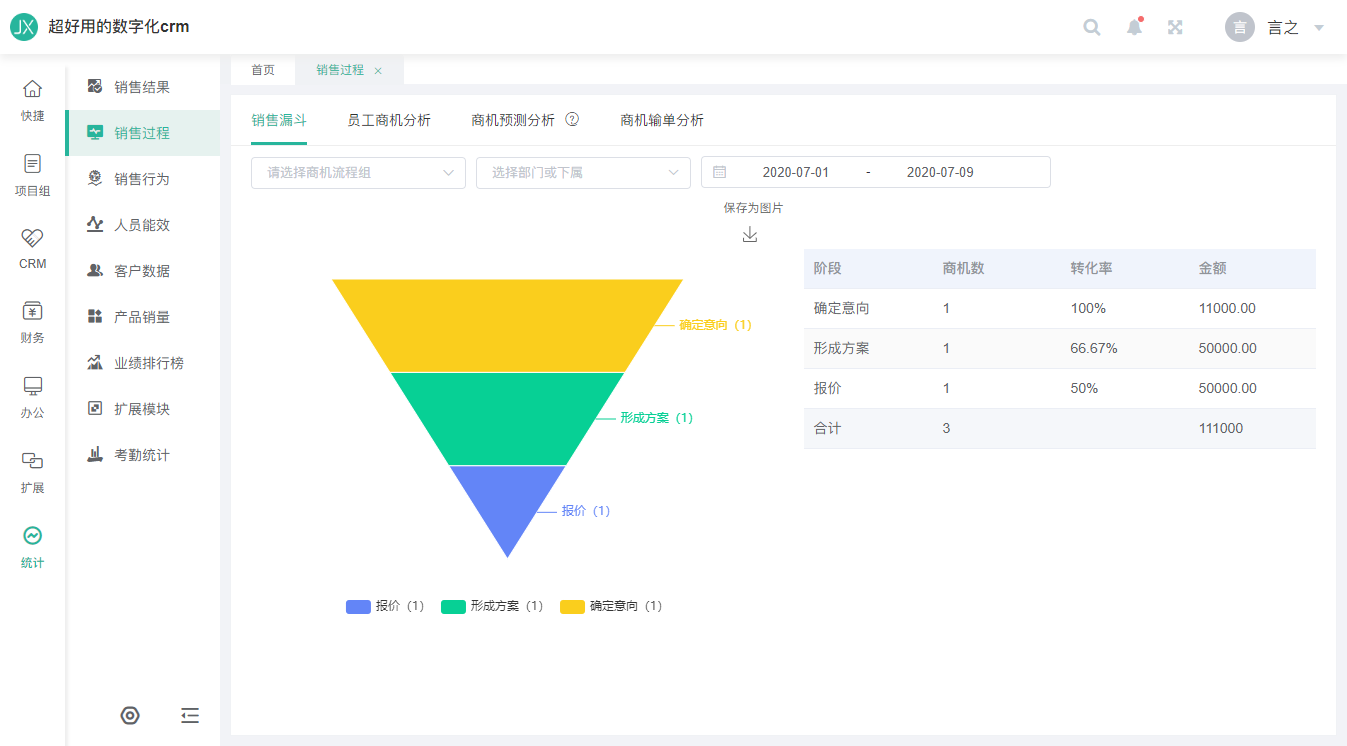
Task: Click the yellow 确定意向 funnel segment
Action: pos(507,325)
